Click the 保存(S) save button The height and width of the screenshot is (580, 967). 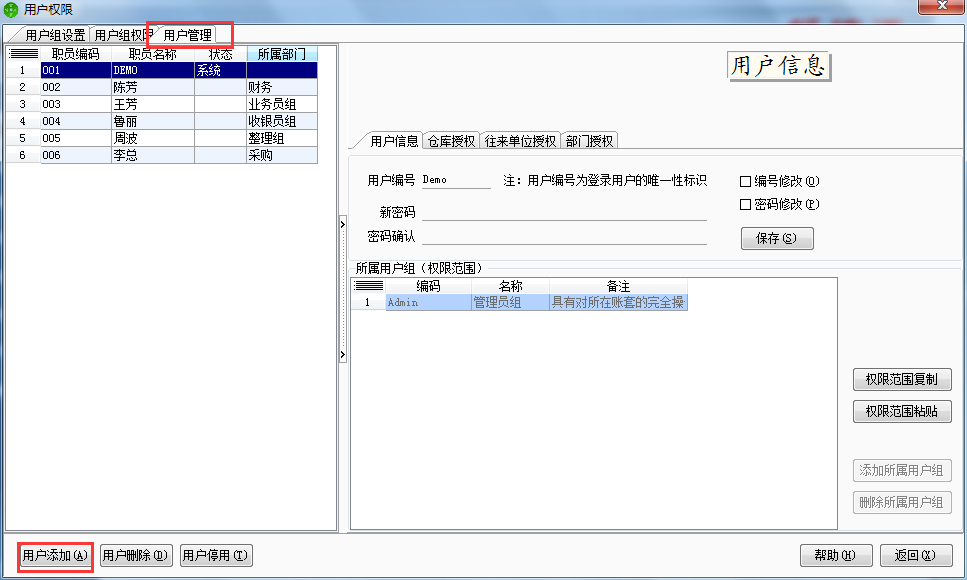pos(777,238)
